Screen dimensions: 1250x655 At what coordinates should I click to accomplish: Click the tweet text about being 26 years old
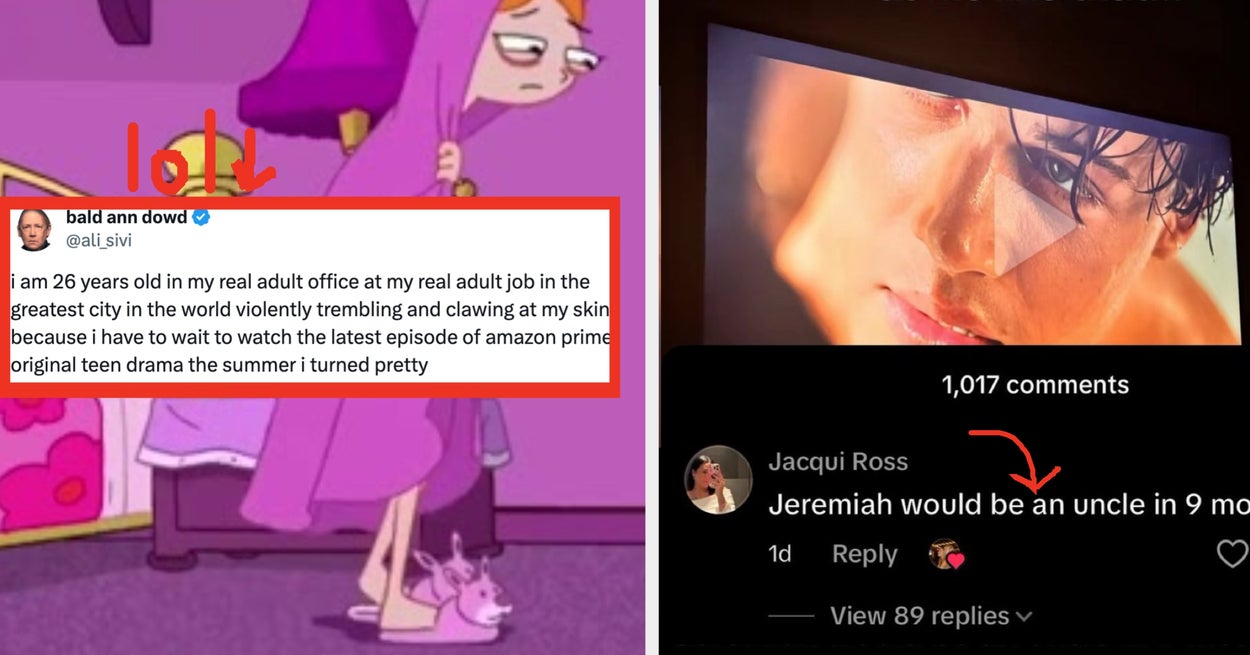(x=310, y=323)
